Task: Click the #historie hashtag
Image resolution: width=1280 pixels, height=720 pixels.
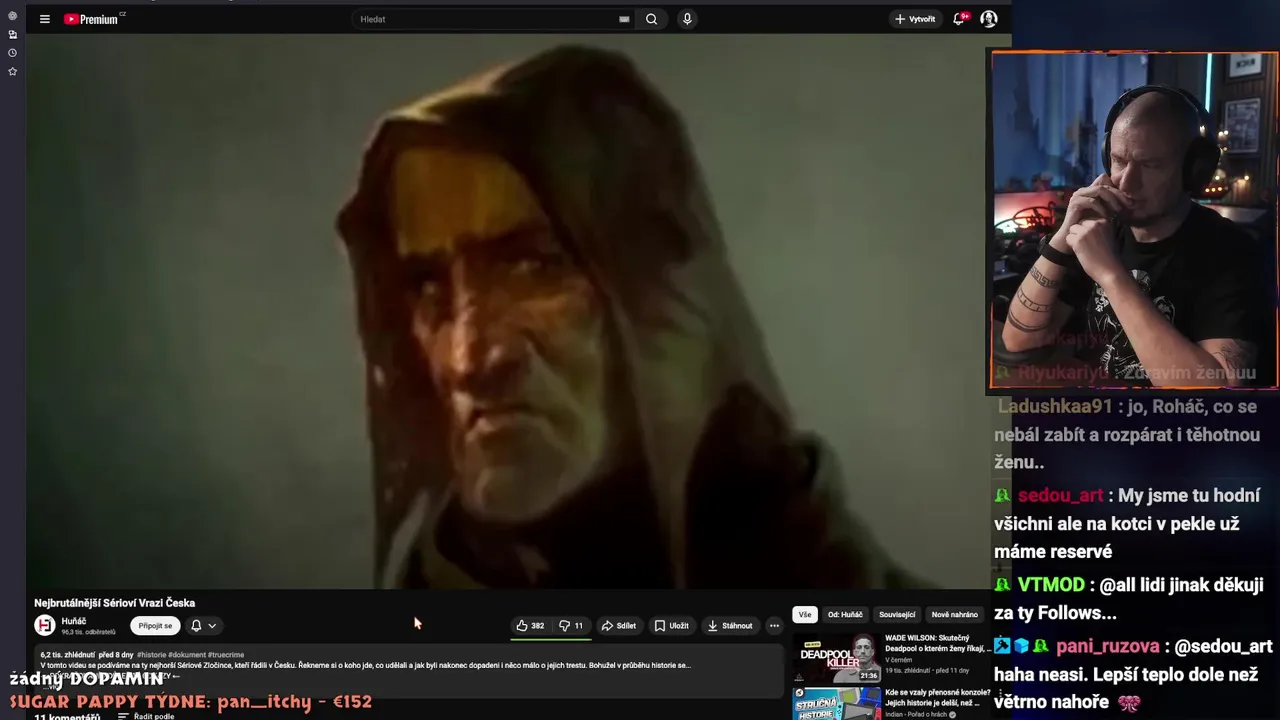Action: point(151,655)
